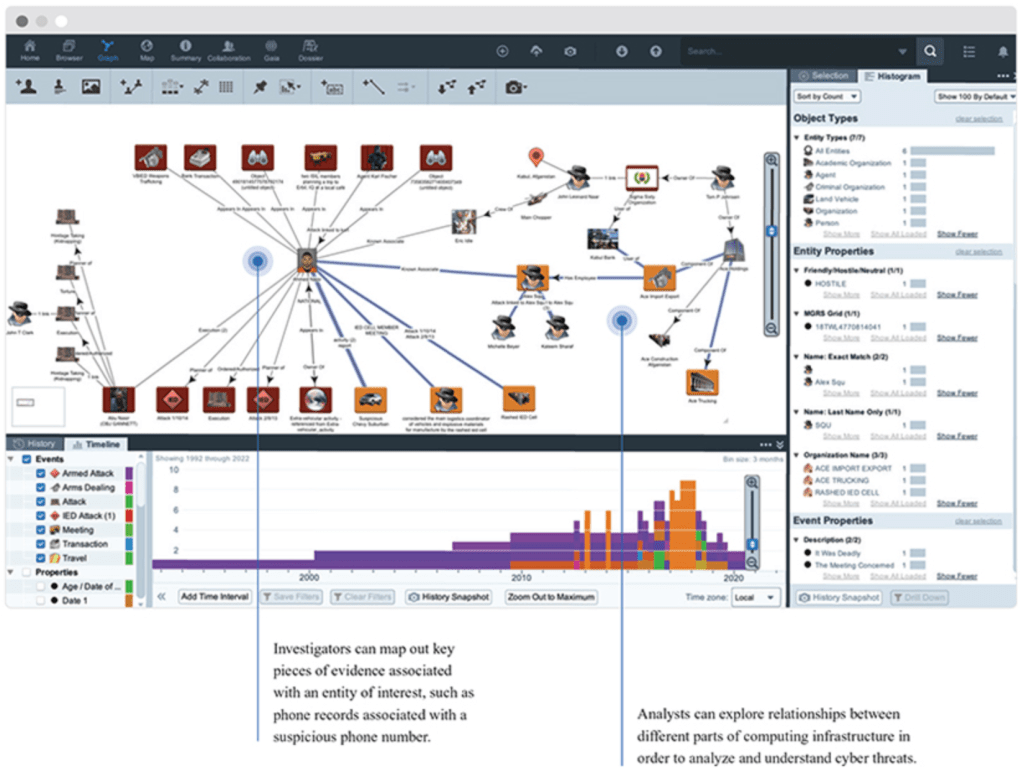
Task: Collapse the Friendly/Hostile/Neutral (1/1) section
Action: (797, 270)
